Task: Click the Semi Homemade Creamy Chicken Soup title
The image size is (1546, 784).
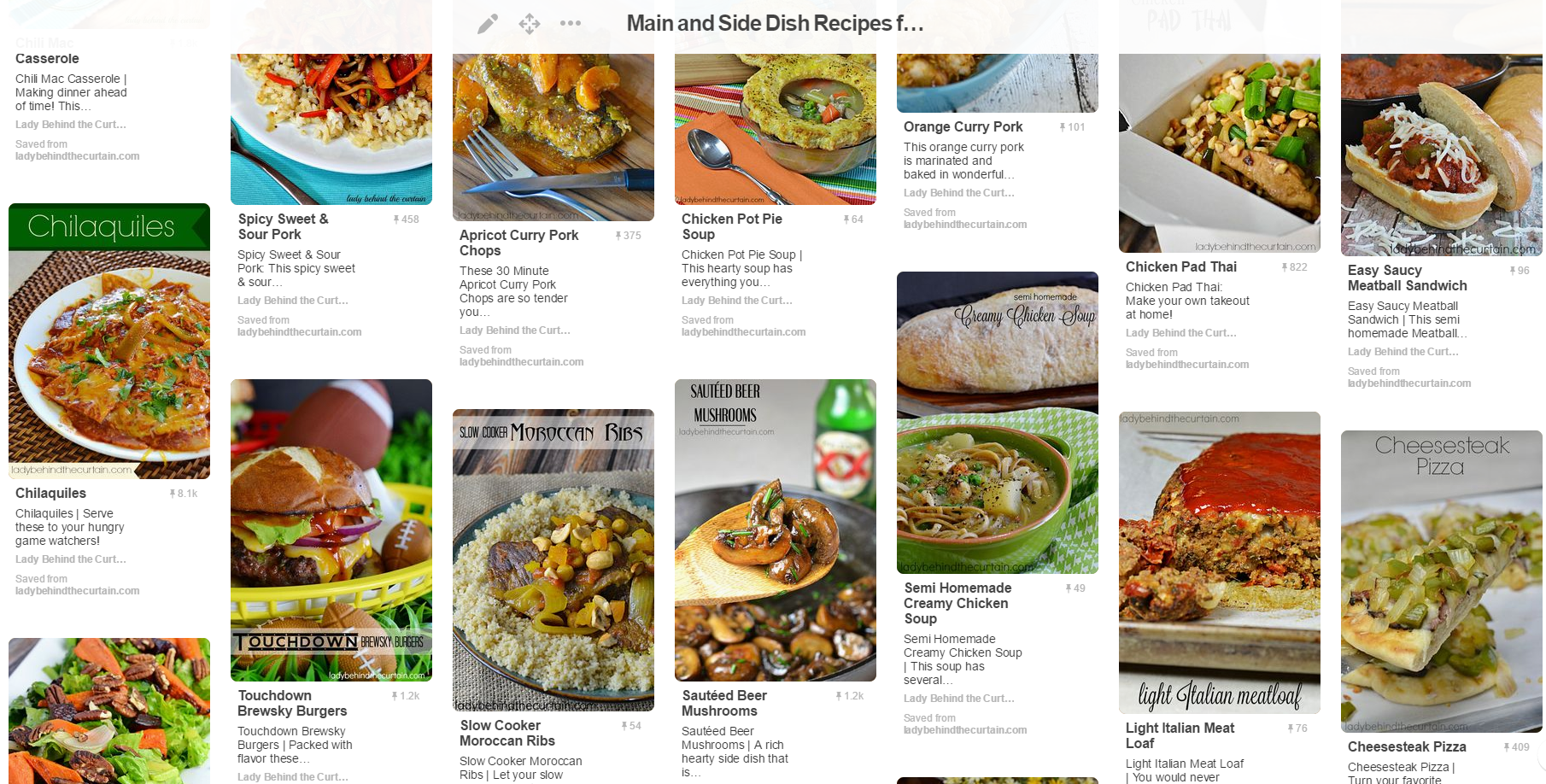Action: [957, 604]
